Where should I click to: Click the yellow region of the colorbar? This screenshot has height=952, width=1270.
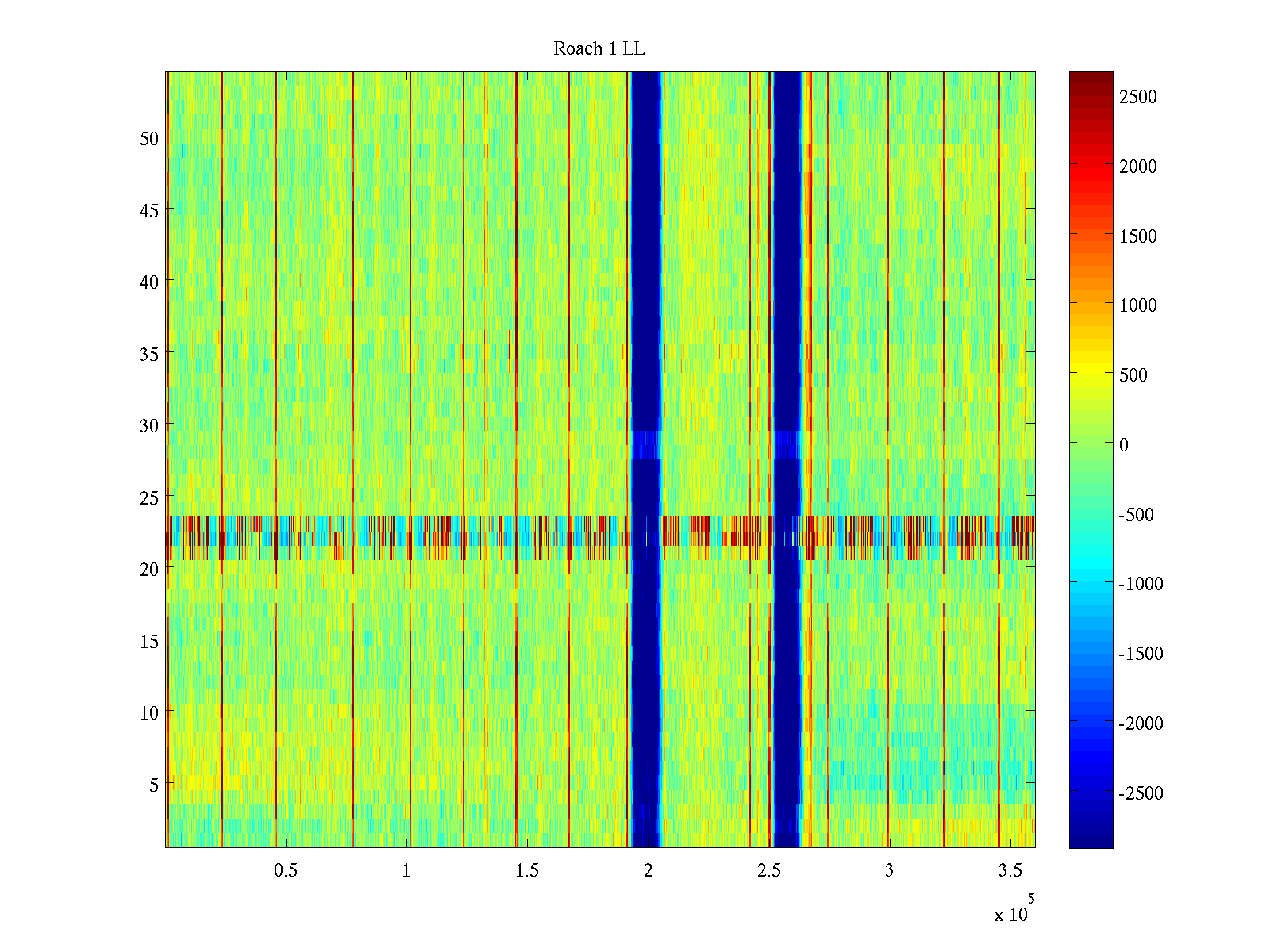(1091, 375)
